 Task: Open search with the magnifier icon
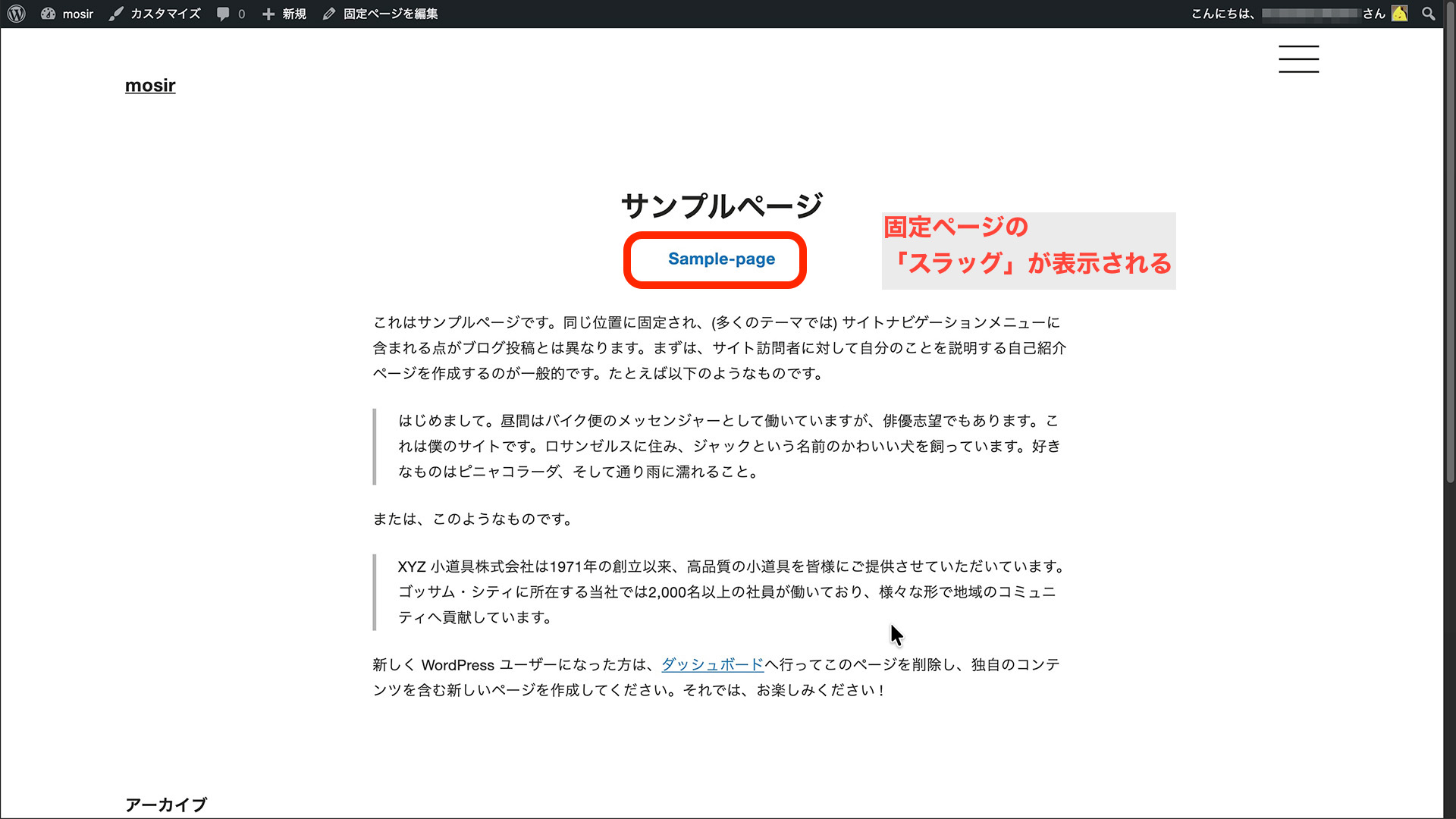pyautogui.click(x=1429, y=13)
